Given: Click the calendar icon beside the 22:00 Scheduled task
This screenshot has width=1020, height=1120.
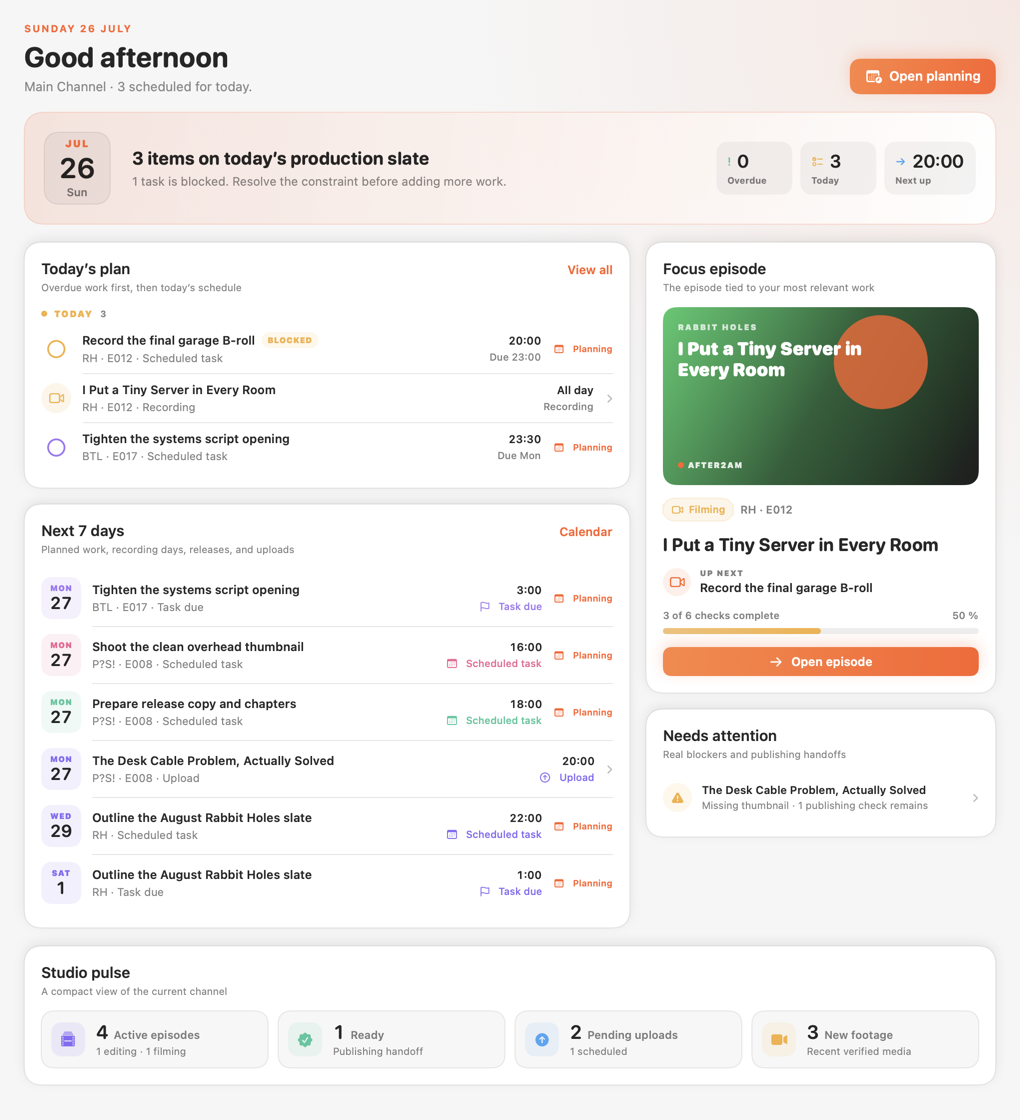Looking at the screenshot, I should click(x=452, y=835).
